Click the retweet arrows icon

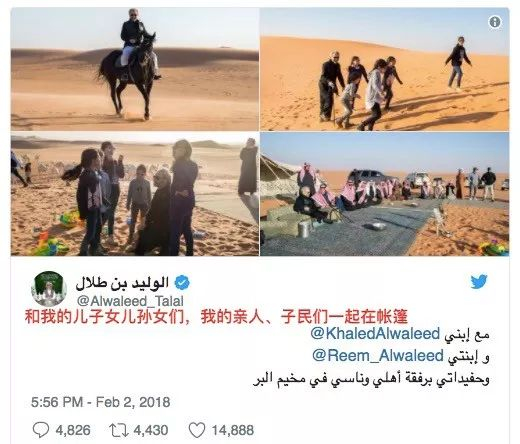(119, 430)
